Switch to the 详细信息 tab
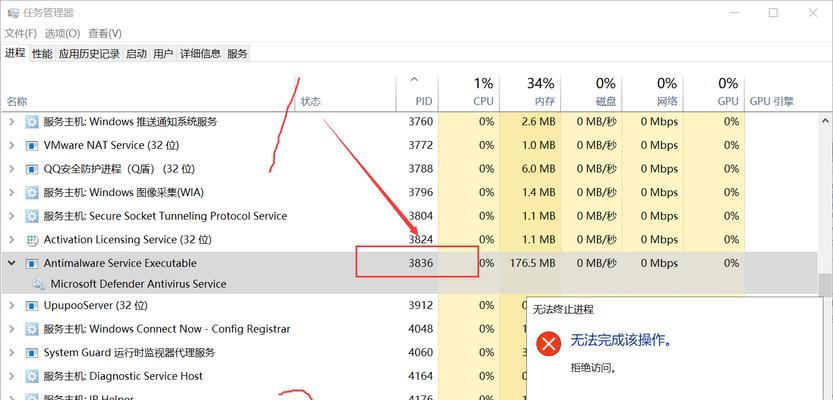 [200, 54]
